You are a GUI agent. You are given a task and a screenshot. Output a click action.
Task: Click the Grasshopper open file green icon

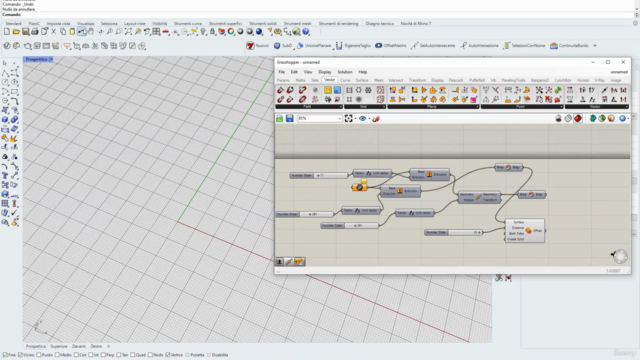tap(280, 118)
